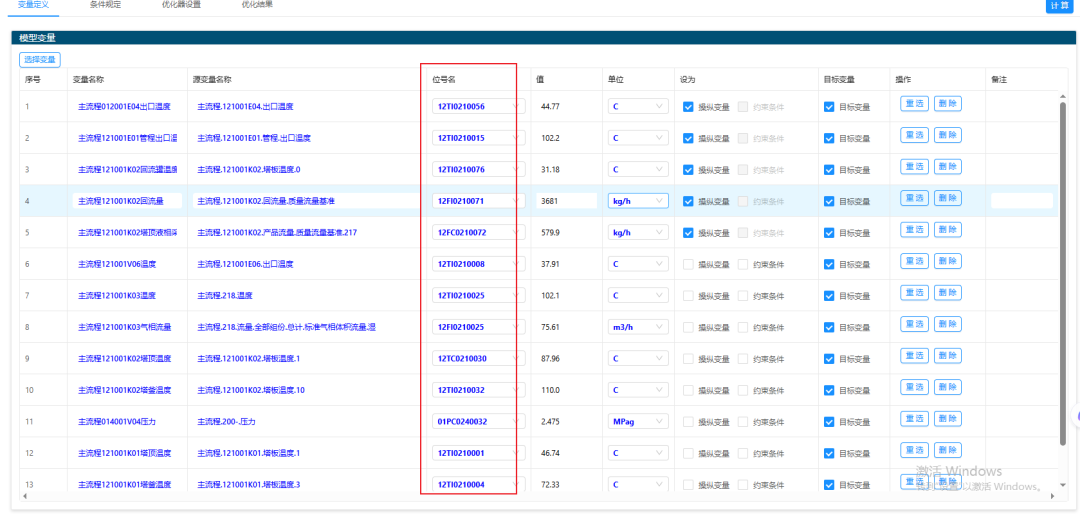The image size is (1080, 517).
Task: Open the 12TI0210056 tag name dropdown
Action: [x=479, y=107]
